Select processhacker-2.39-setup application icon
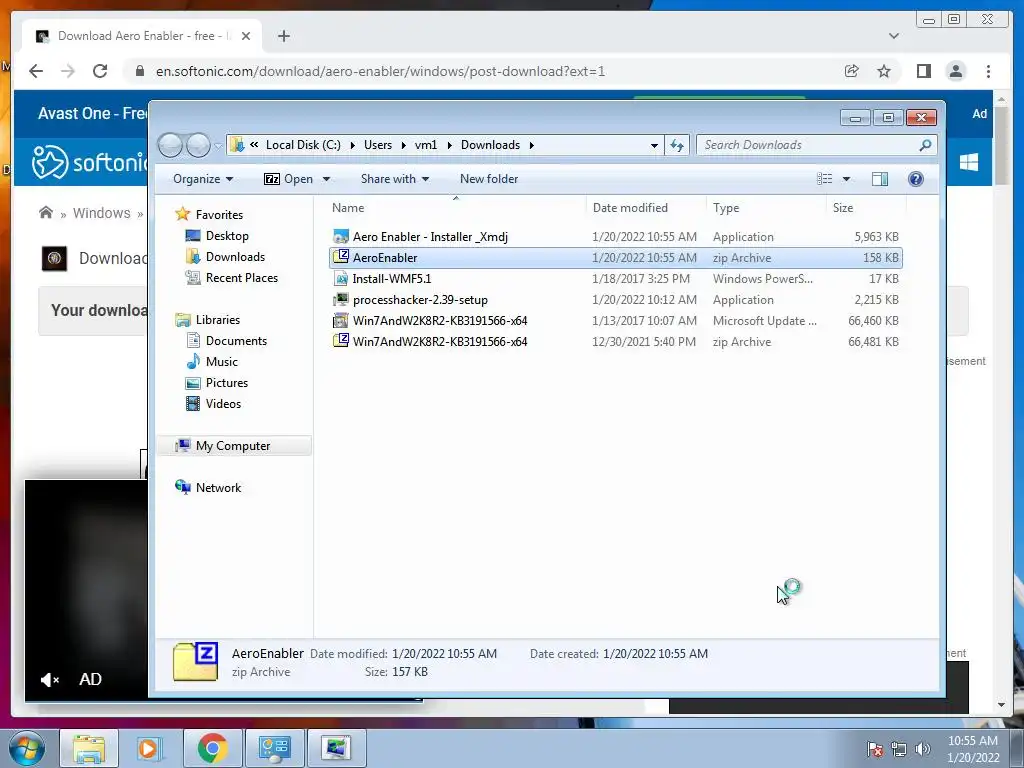The image size is (1024, 768). (341, 300)
